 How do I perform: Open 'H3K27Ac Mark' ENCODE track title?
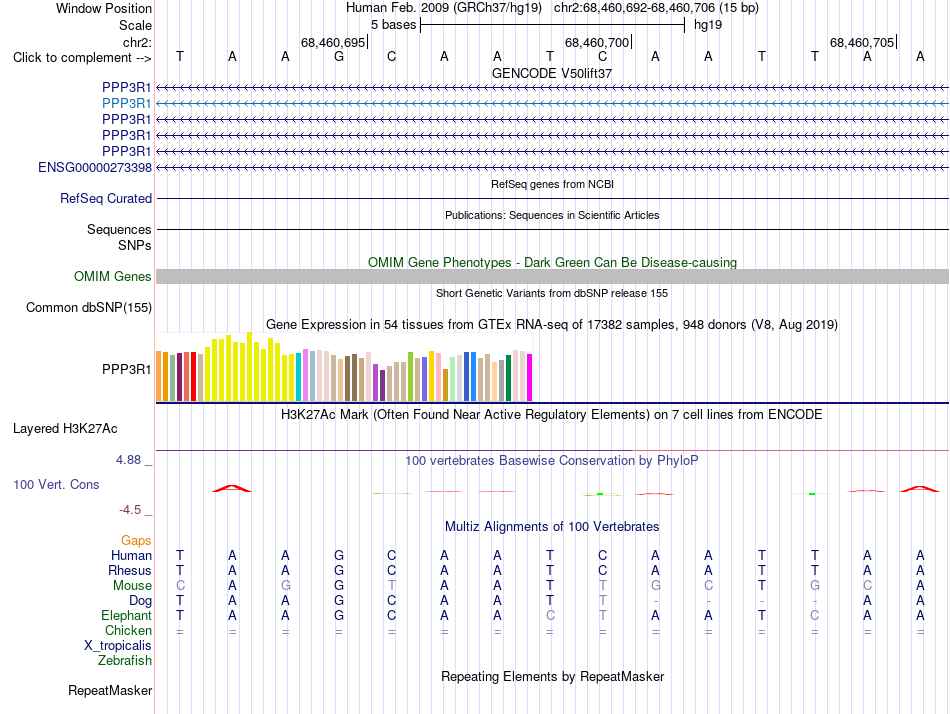coord(552,415)
